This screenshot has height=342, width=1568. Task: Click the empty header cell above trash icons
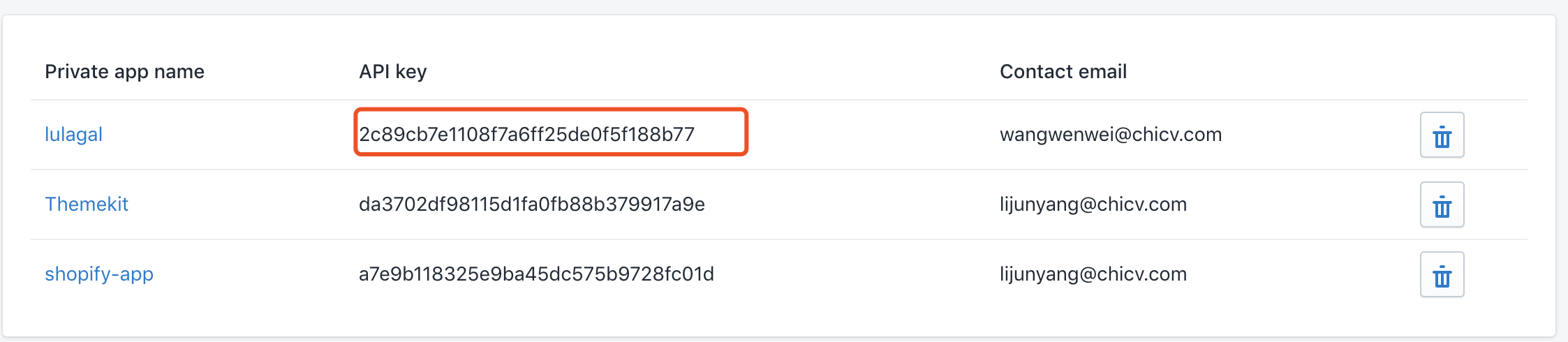tap(1442, 71)
